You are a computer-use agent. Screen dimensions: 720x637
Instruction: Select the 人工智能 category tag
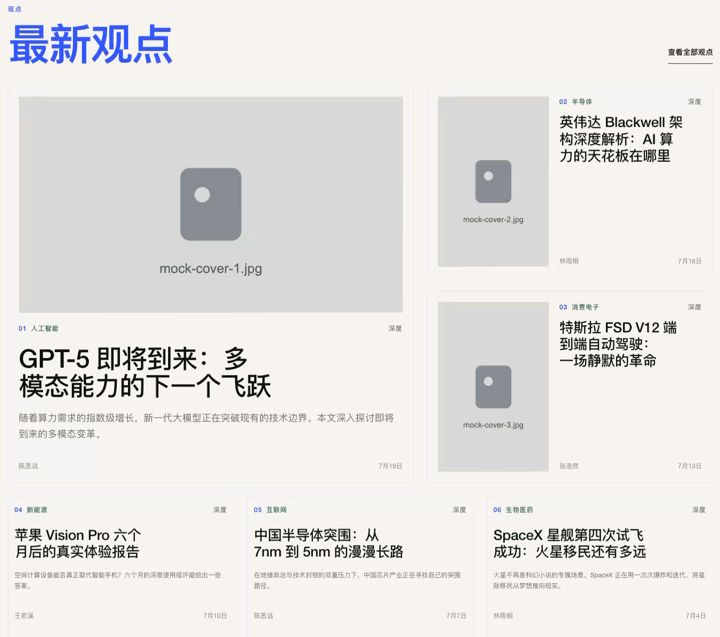coord(45,328)
